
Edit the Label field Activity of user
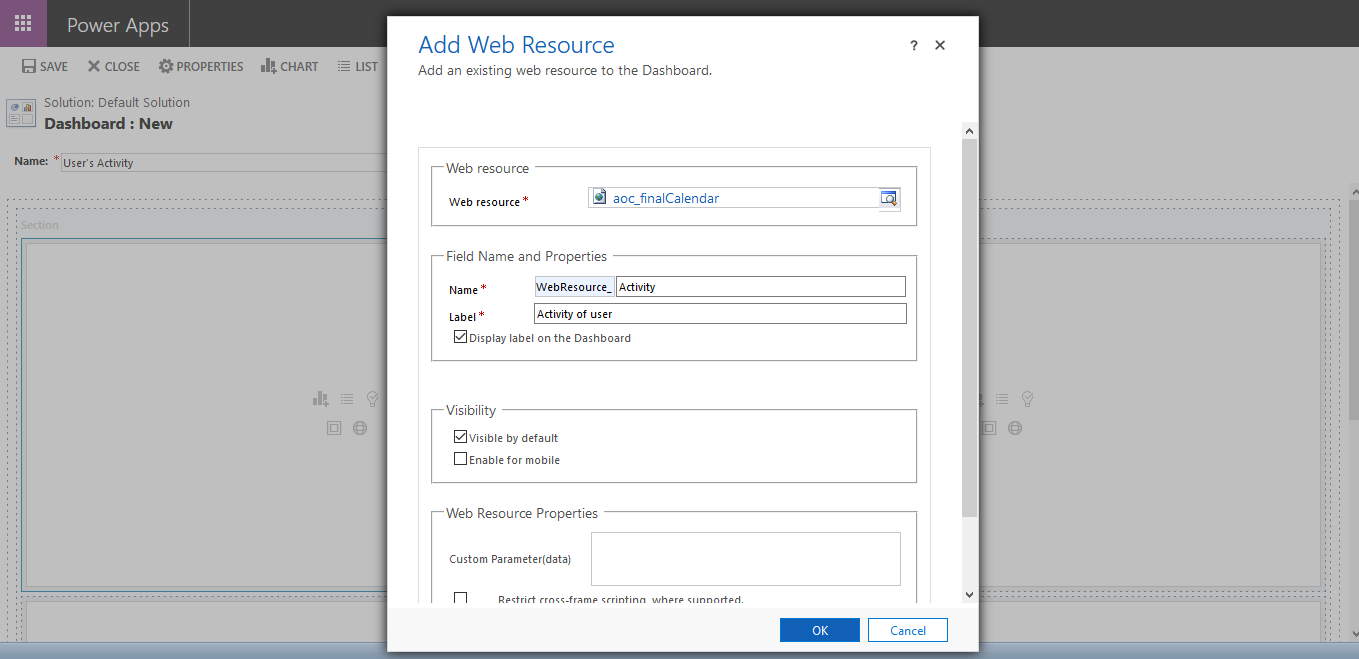coord(720,314)
